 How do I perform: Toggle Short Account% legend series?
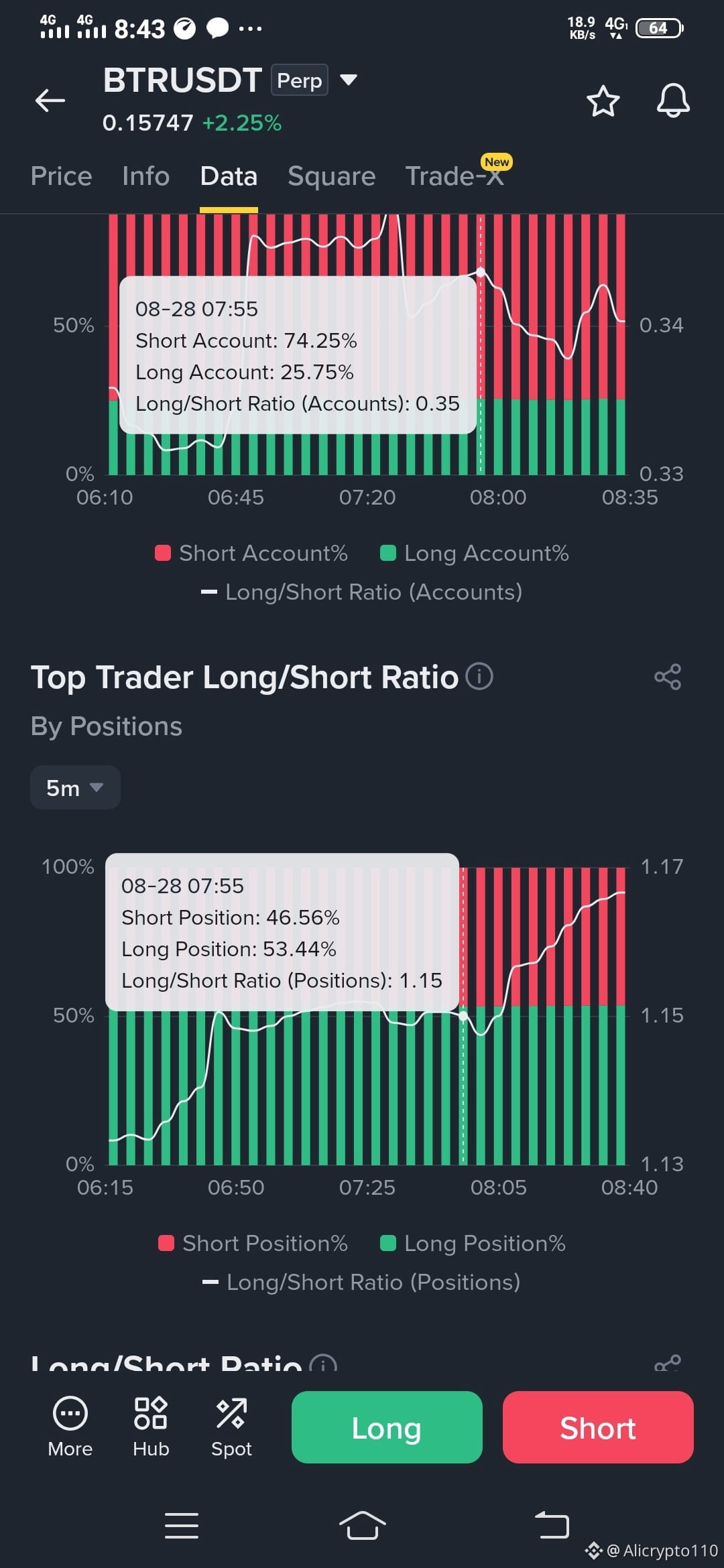(251, 553)
